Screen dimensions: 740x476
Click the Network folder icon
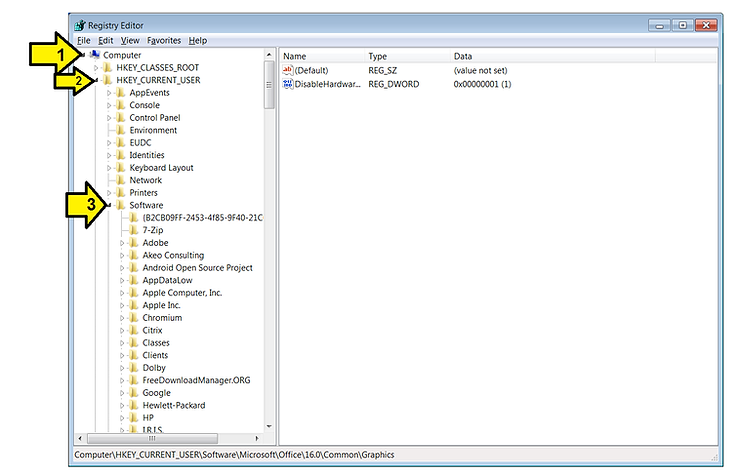(x=121, y=180)
